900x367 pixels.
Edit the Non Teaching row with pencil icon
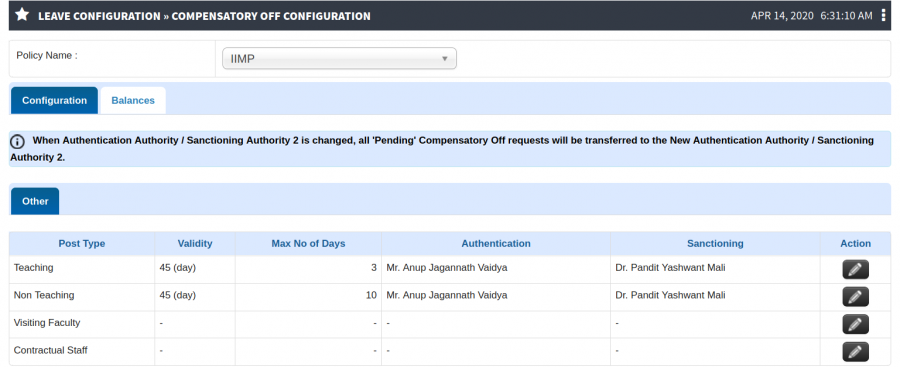855,297
